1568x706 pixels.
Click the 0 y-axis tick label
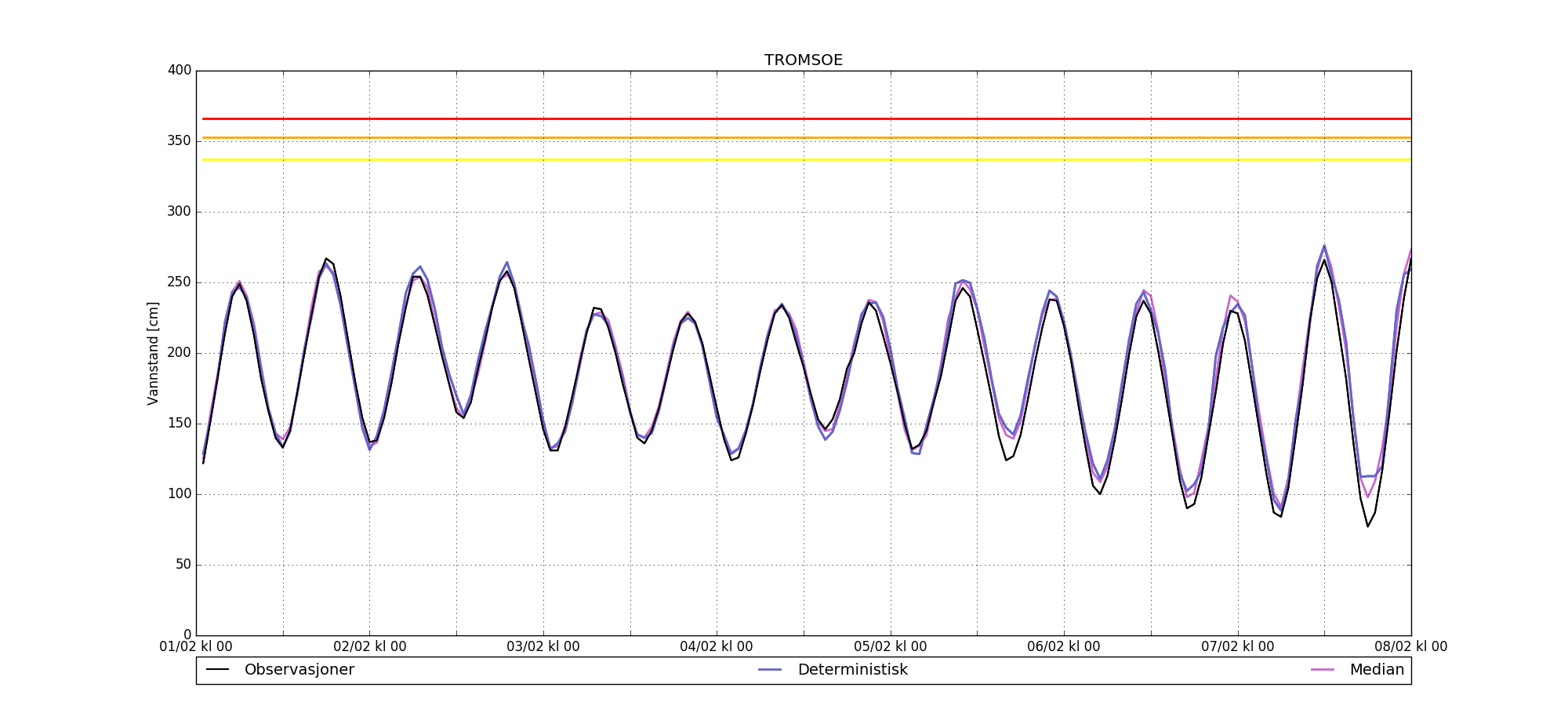pos(187,635)
